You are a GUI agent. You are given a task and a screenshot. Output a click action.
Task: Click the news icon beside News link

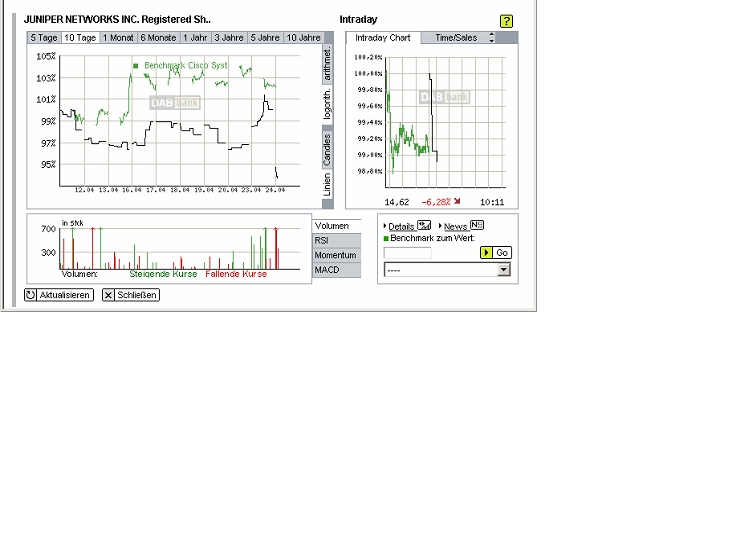[477, 226]
